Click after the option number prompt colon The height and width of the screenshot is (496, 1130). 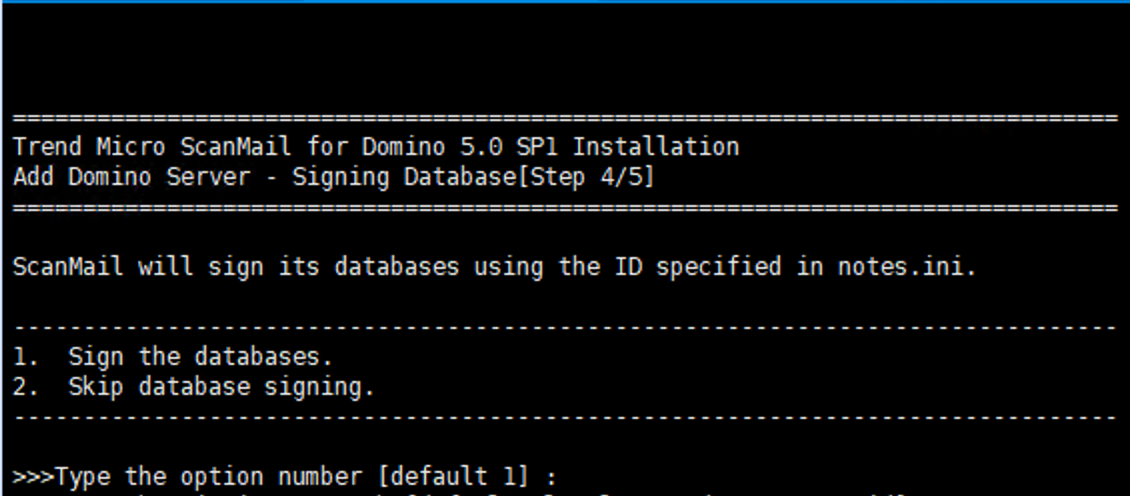coord(560,476)
